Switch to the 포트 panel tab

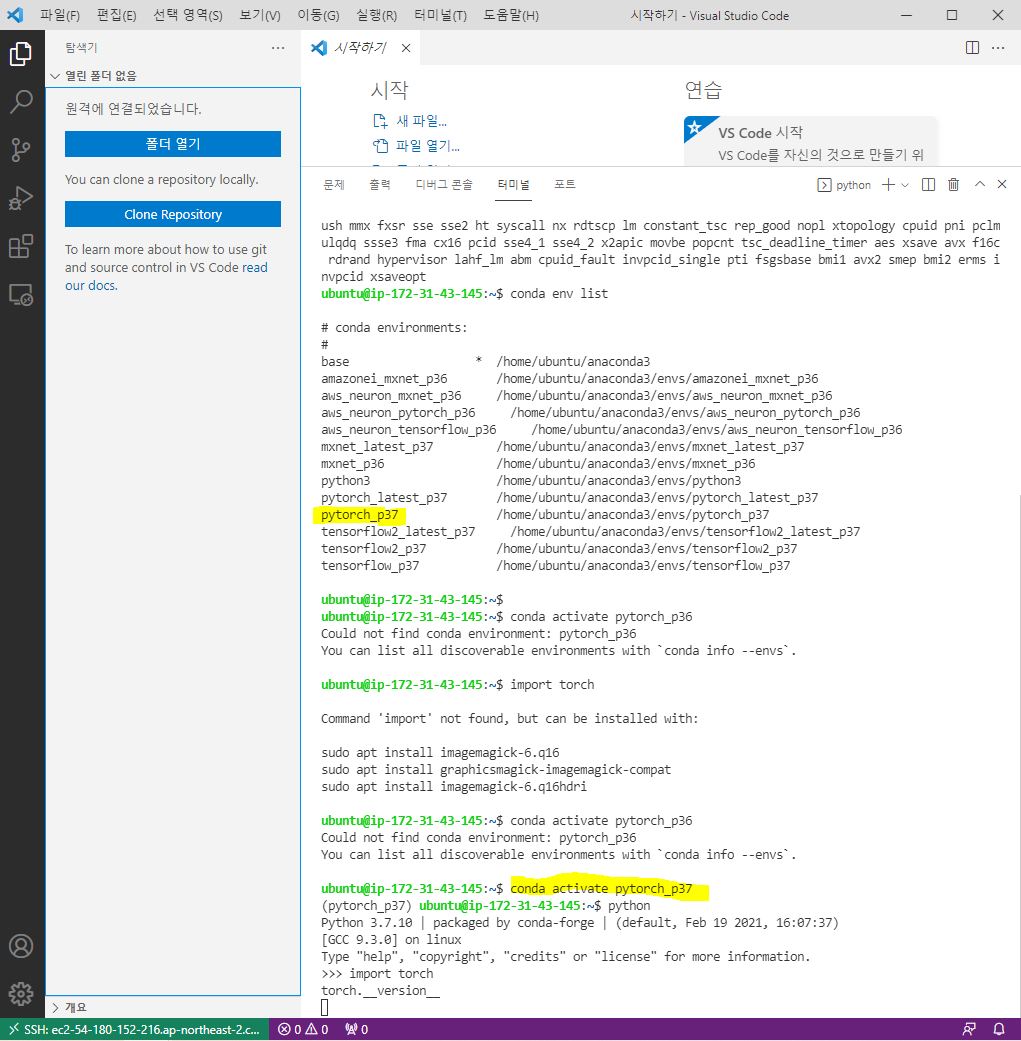point(565,185)
